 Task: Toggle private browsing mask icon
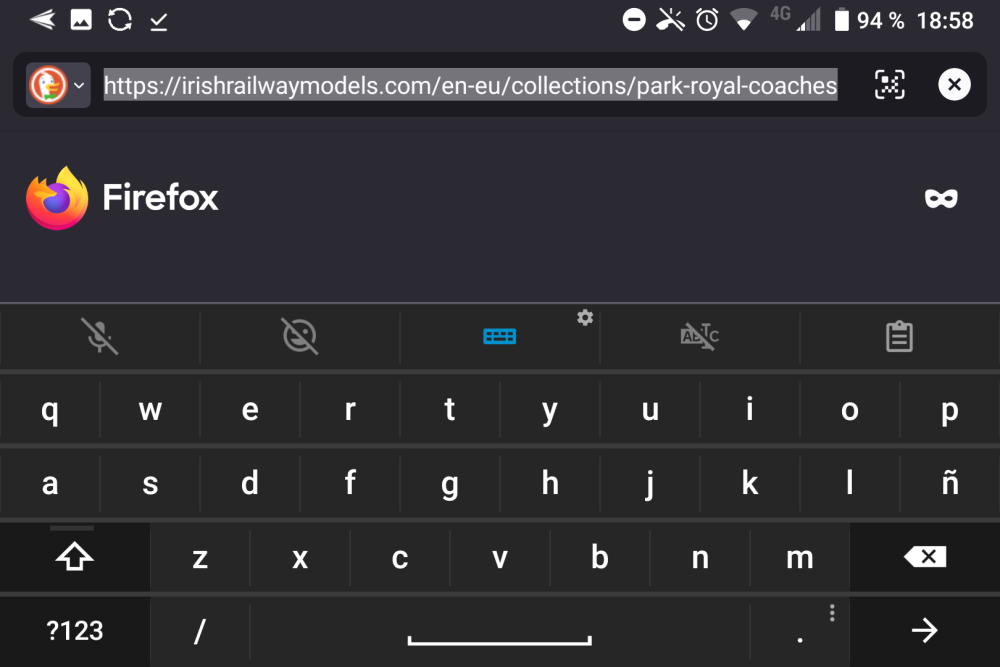tap(941, 198)
